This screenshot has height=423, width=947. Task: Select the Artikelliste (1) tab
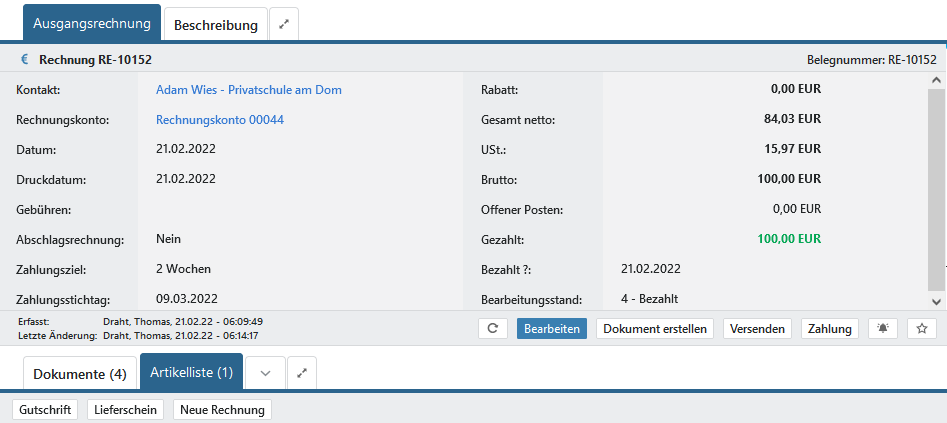coord(191,373)
